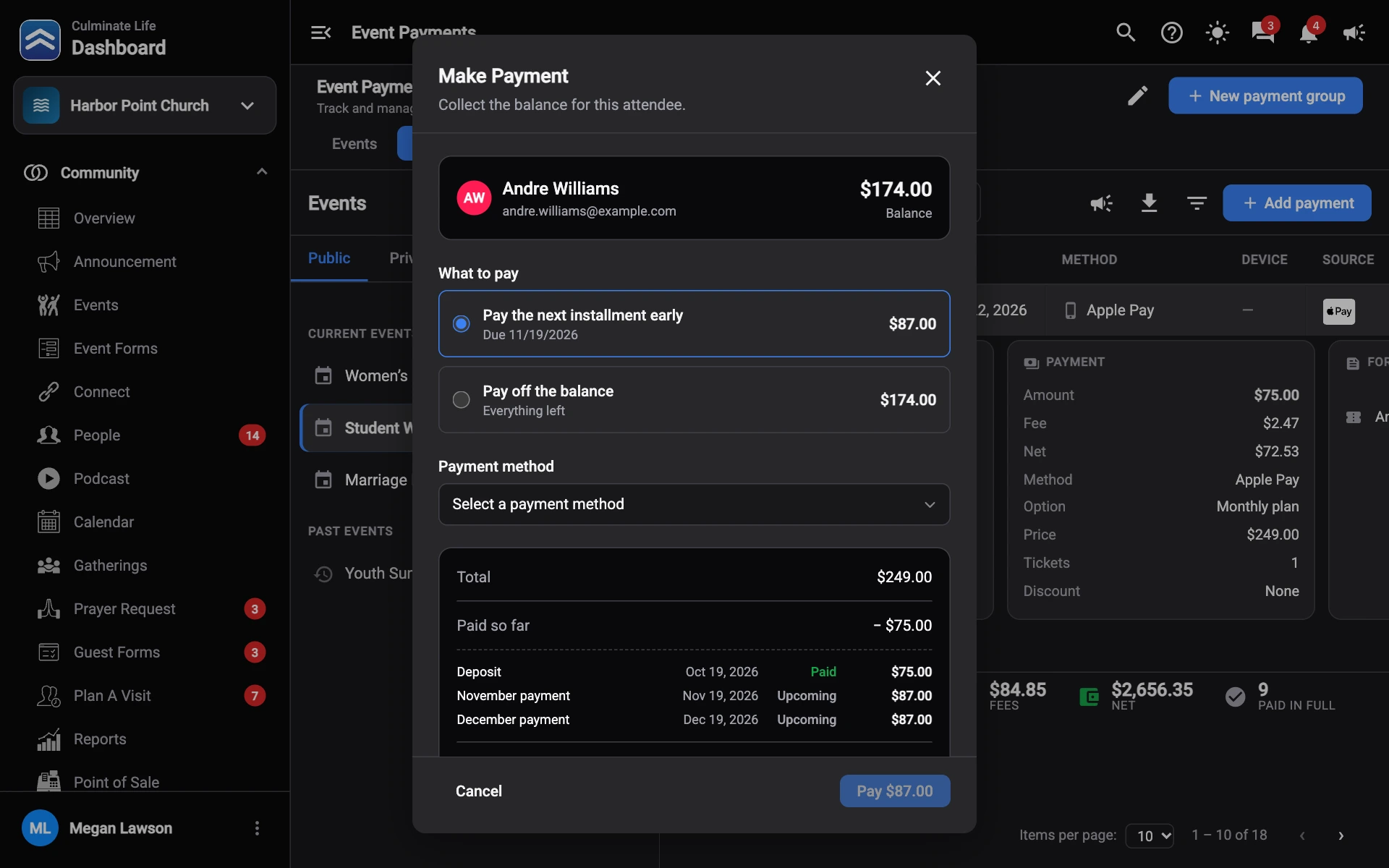
Task: Click the pencil edit icon
Action: coord(1137,95)
